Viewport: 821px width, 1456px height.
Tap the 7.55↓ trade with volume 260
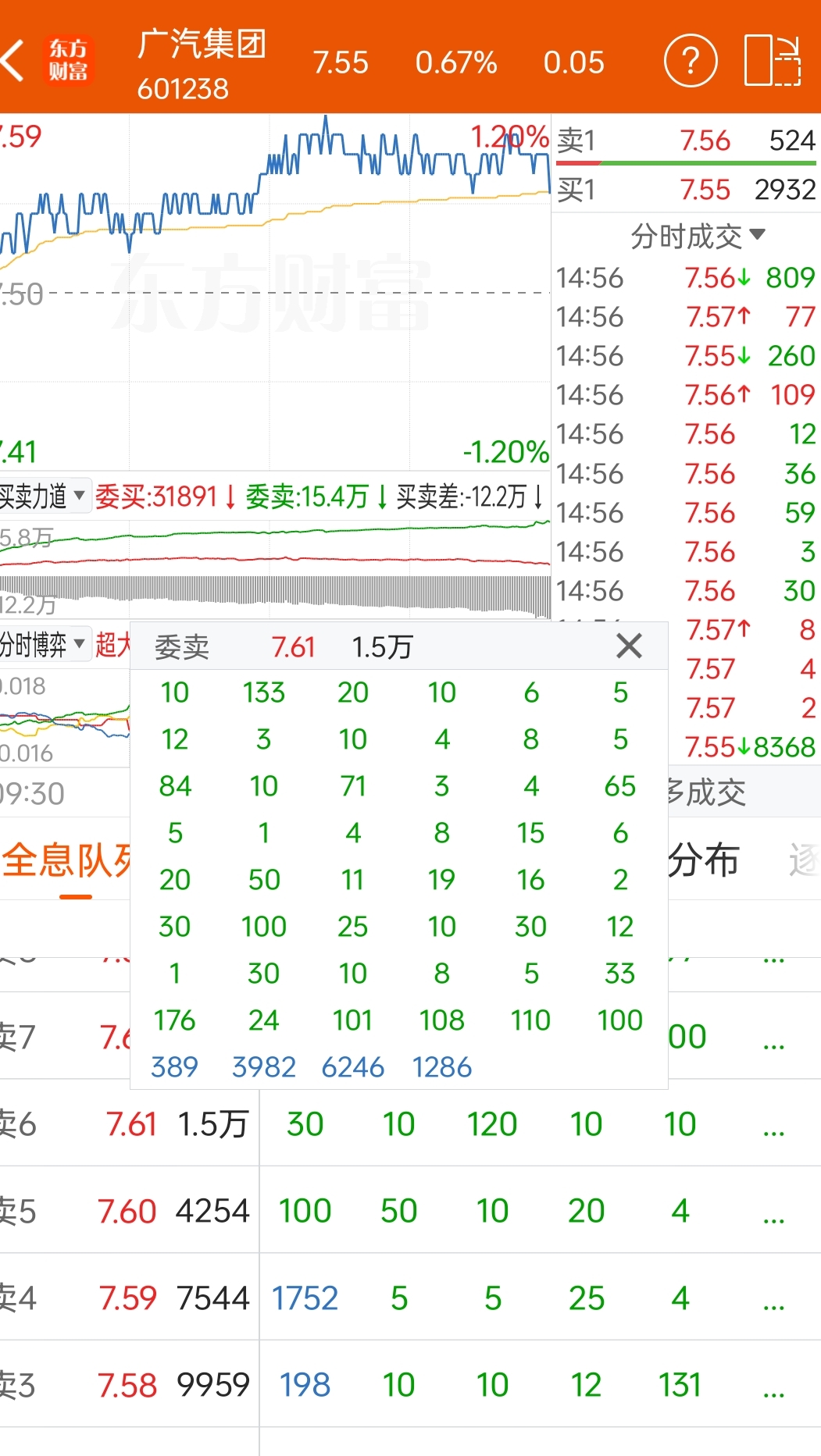[x=686, y=356]
